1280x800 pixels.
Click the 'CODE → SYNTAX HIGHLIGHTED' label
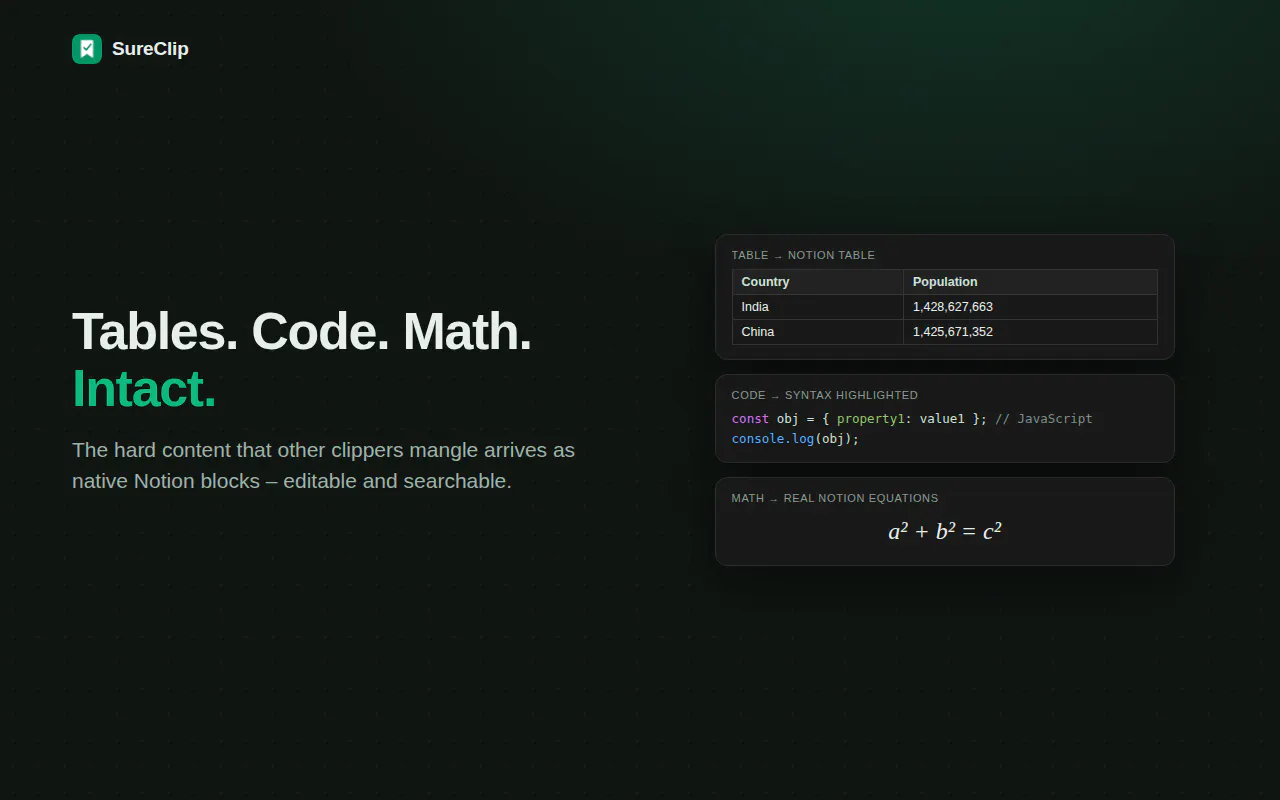tap(824, 395)
